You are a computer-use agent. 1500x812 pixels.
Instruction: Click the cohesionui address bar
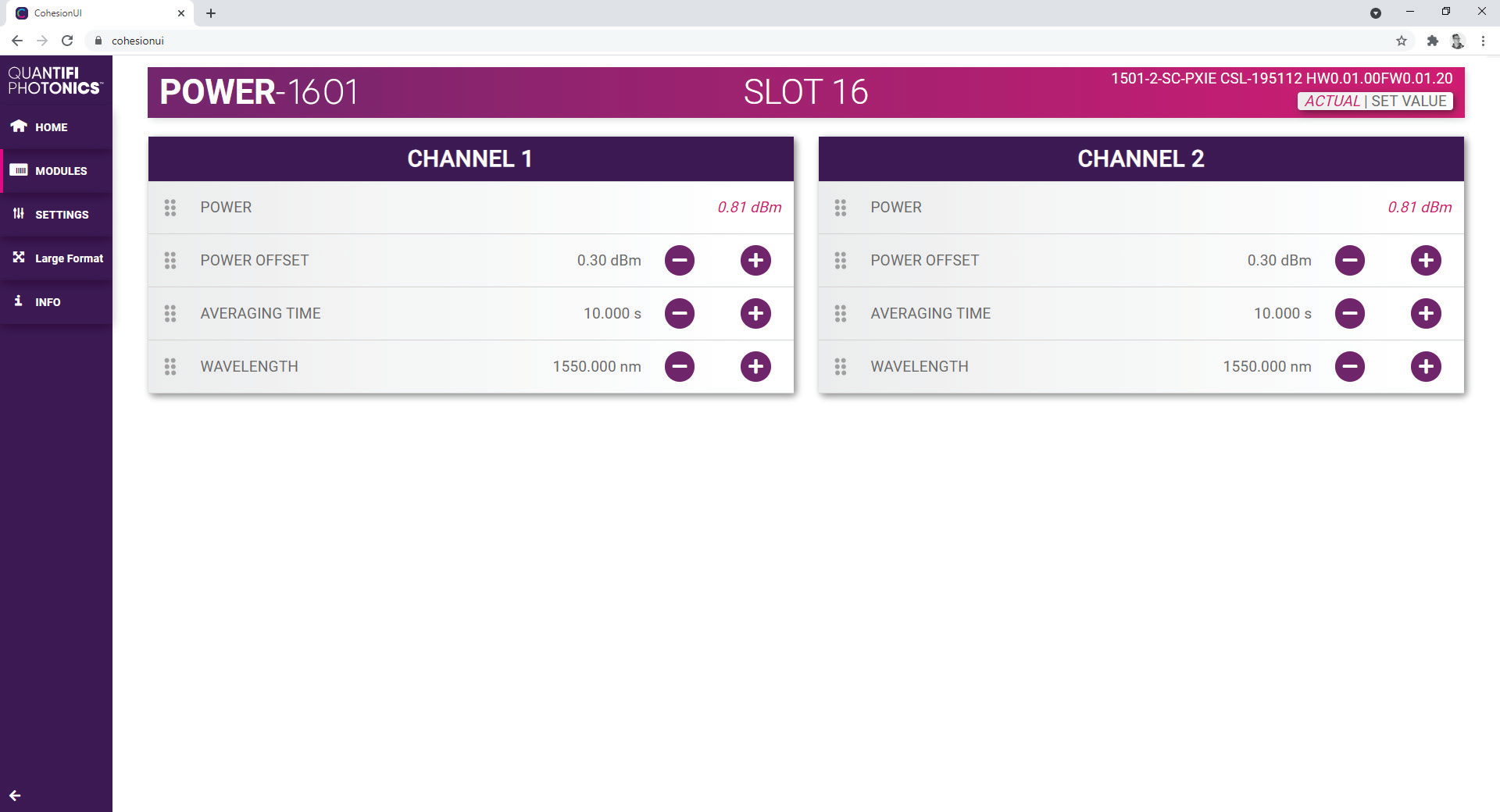(x=469, y=41)
